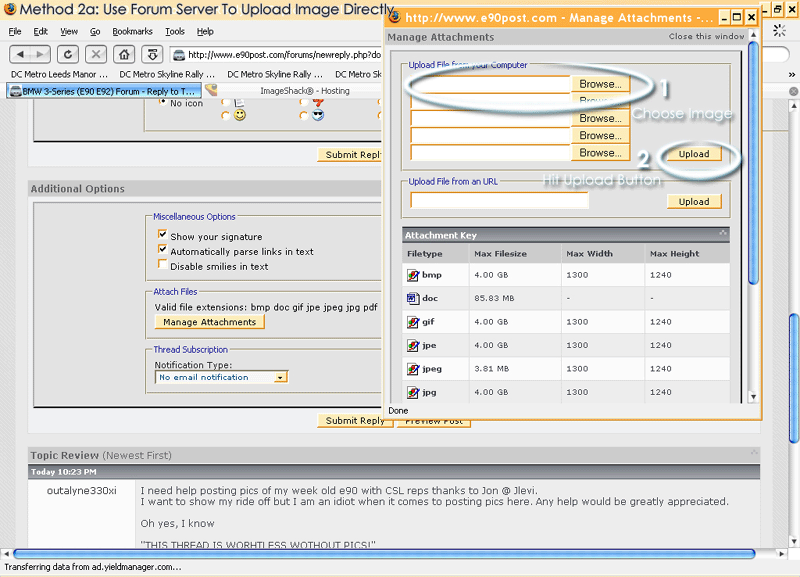
Task: Close the current tab with the tab bar X
Action: [x=793, y=91]
